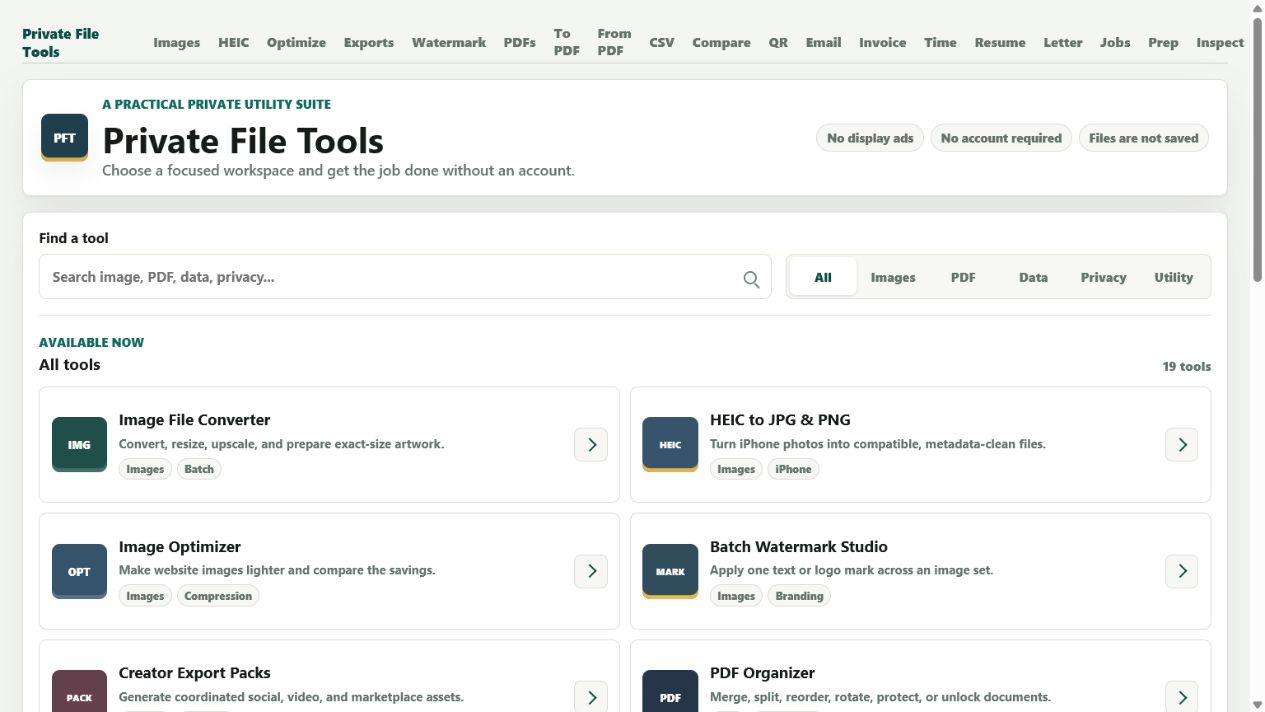Click Files are not saved badge
Viewport: 1265px width, 712px height.
[1143, 138]
